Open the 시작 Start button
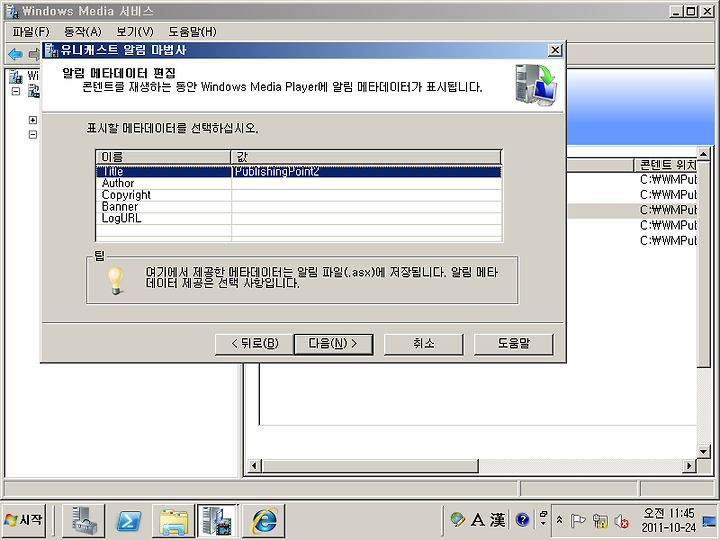This screenshot has height=540, width=720. (24, 520)
